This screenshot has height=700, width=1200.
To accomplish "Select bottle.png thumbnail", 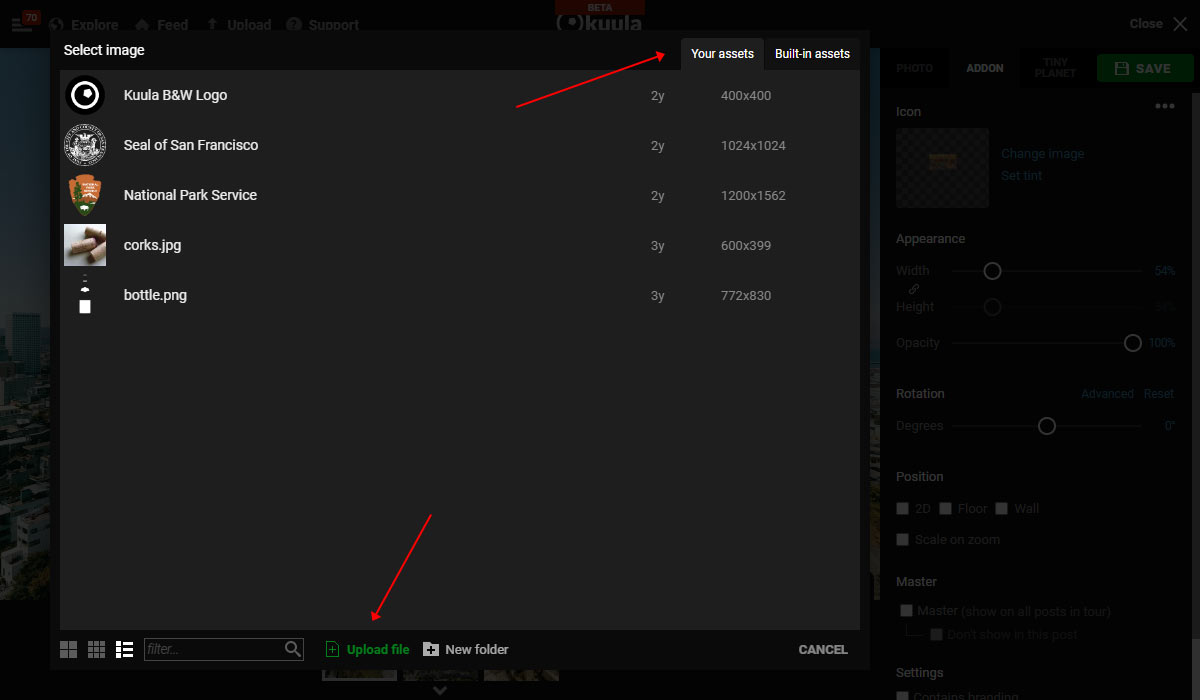I will tap(85, 295).
